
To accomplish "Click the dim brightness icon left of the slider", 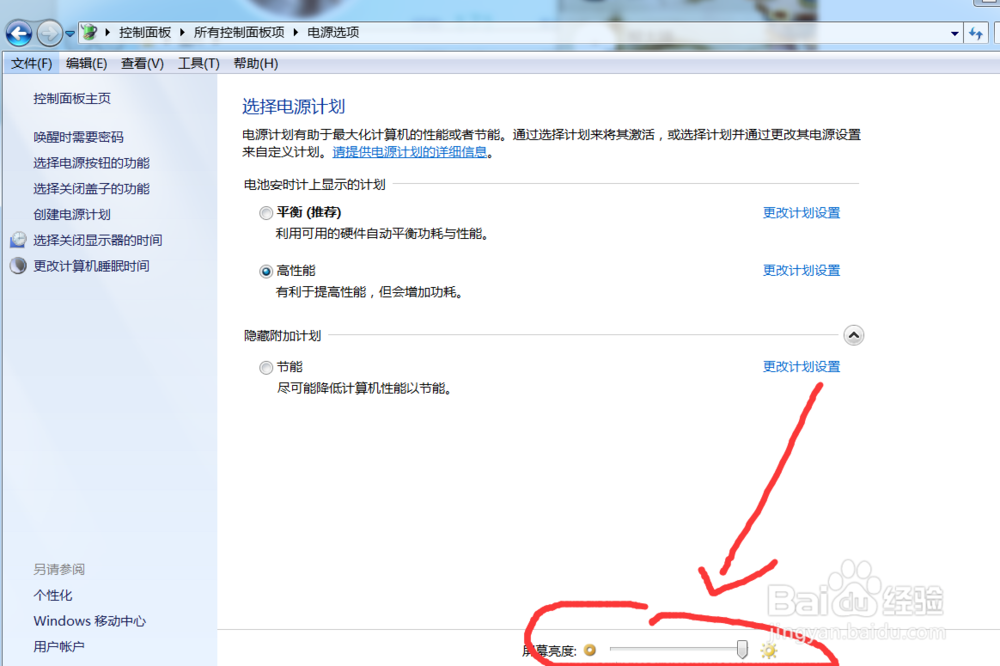I will pos(589,650).
